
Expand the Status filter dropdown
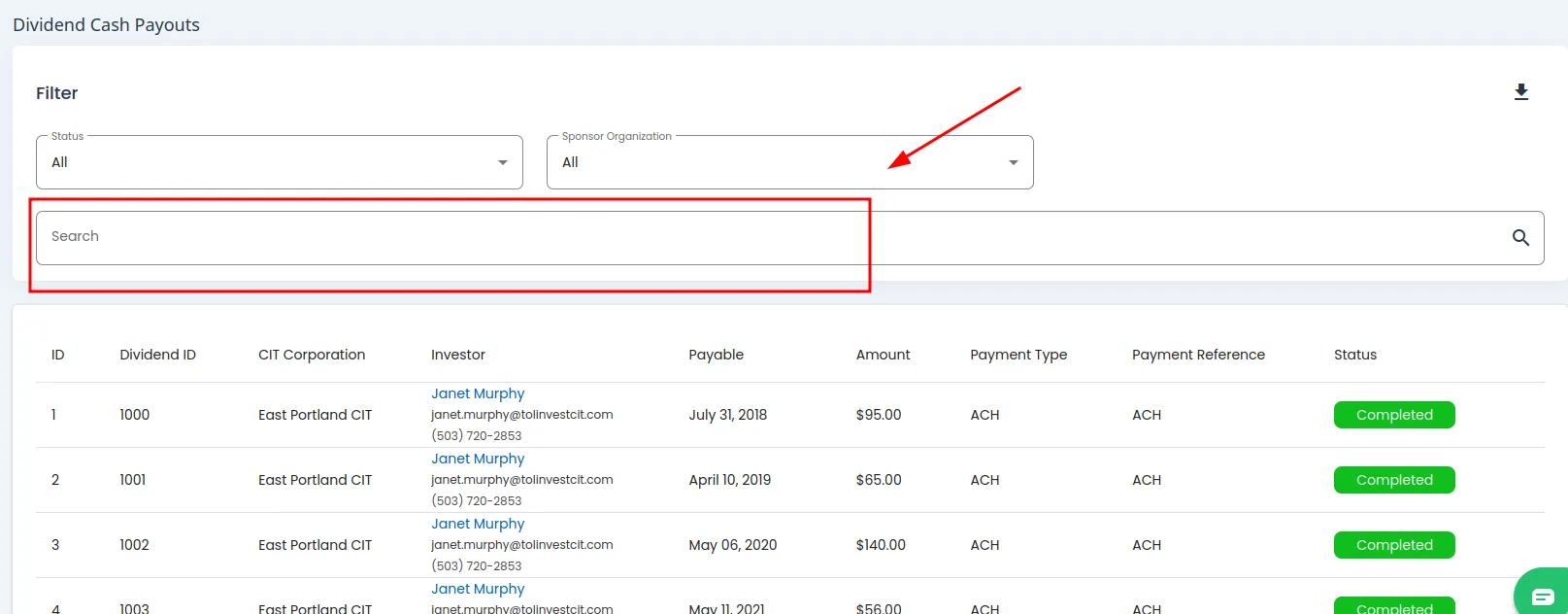[280, 162]
